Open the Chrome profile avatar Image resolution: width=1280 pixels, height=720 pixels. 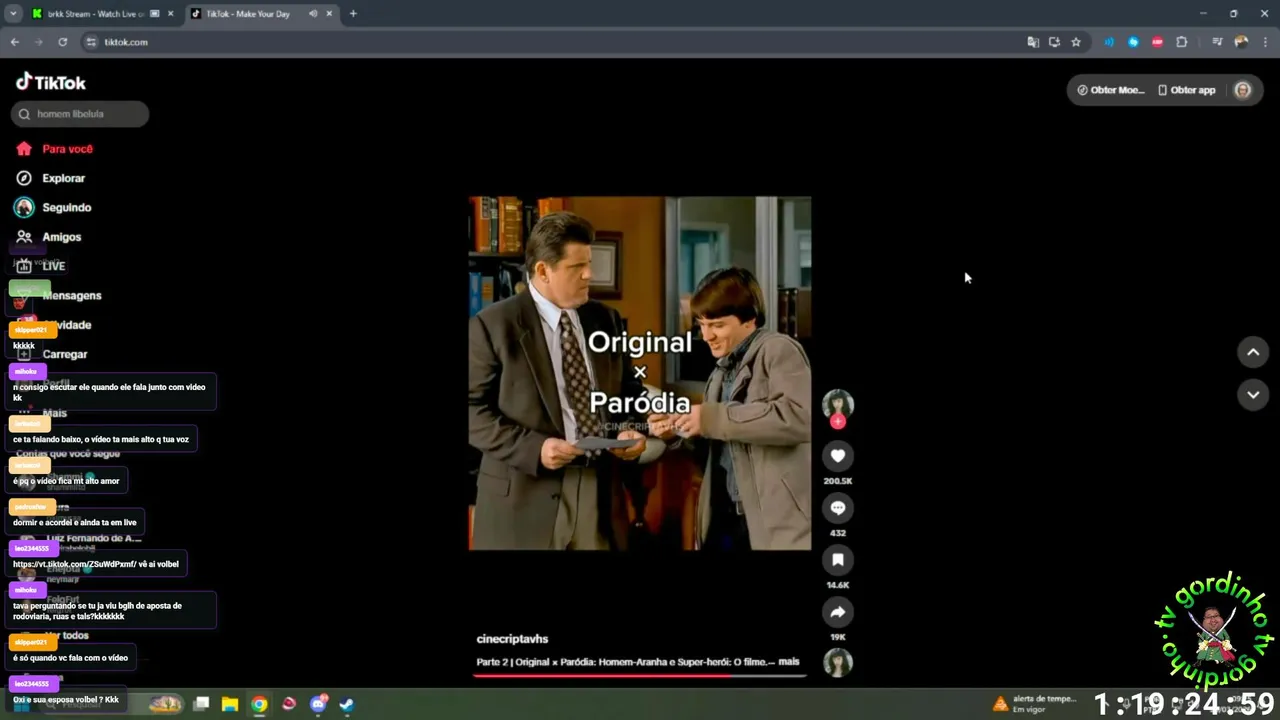(1241, 42)
